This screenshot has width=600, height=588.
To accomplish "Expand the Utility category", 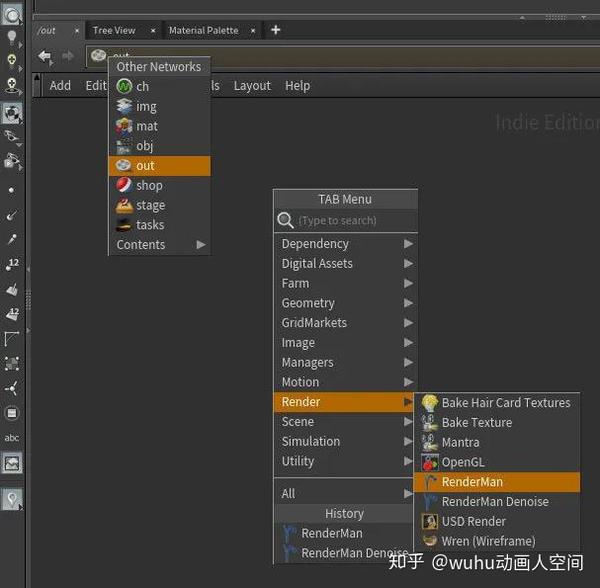I will pyautogui.click(x=344, y=461).
